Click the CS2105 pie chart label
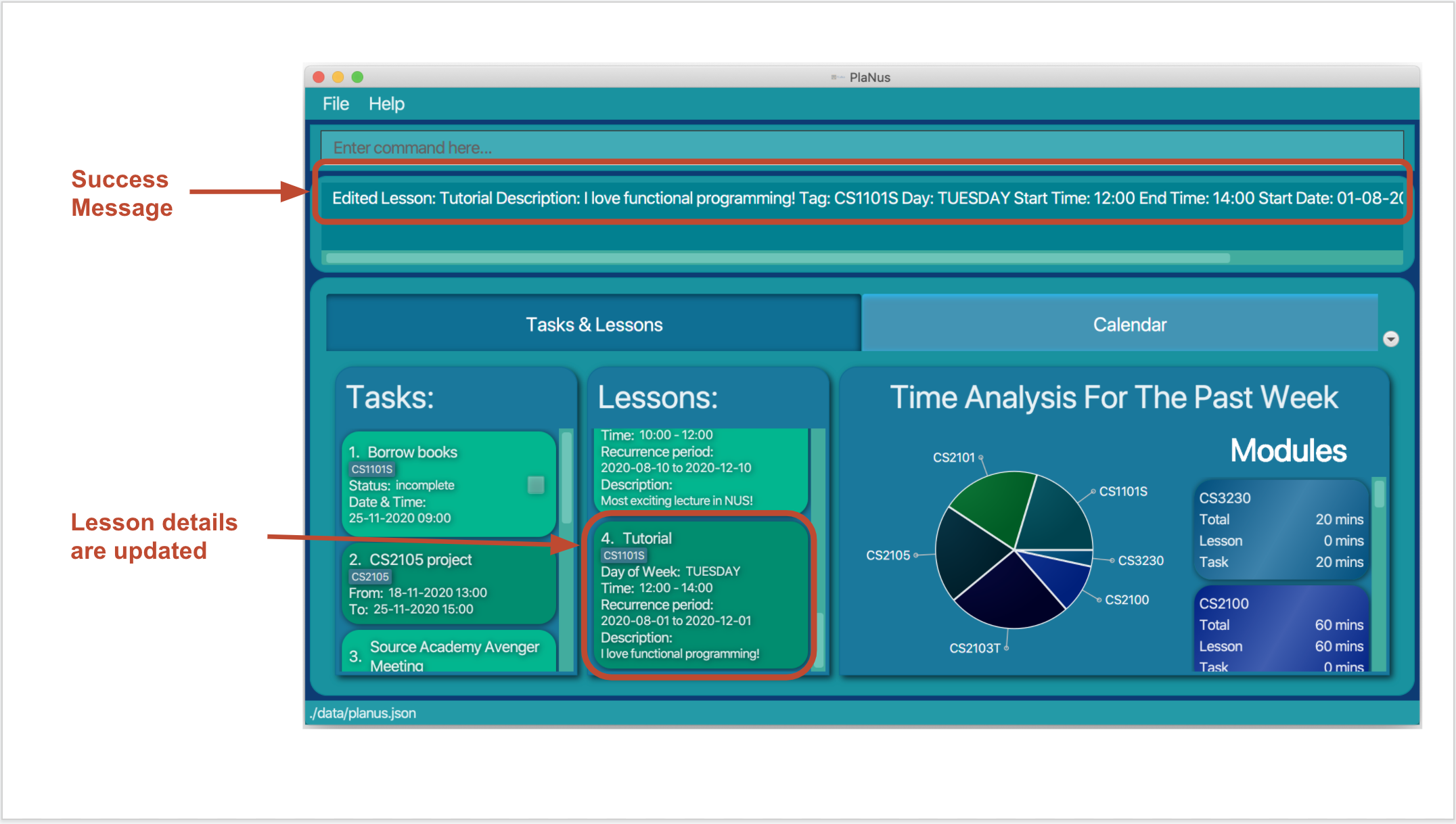The image size is (1456, 824). (x=888, y=555)
